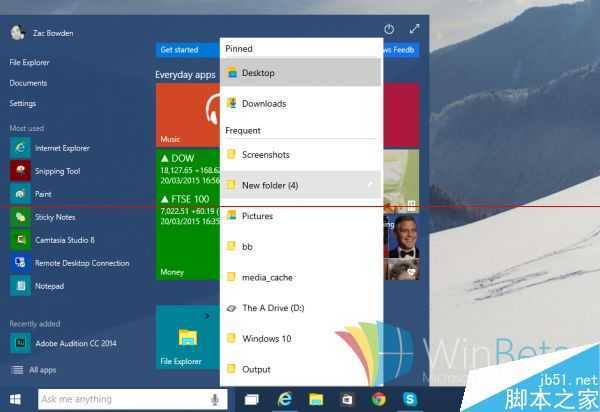Click All apps text
This screenshot has height=412, width=600.
pyautogui.click(x=42, y=370)
